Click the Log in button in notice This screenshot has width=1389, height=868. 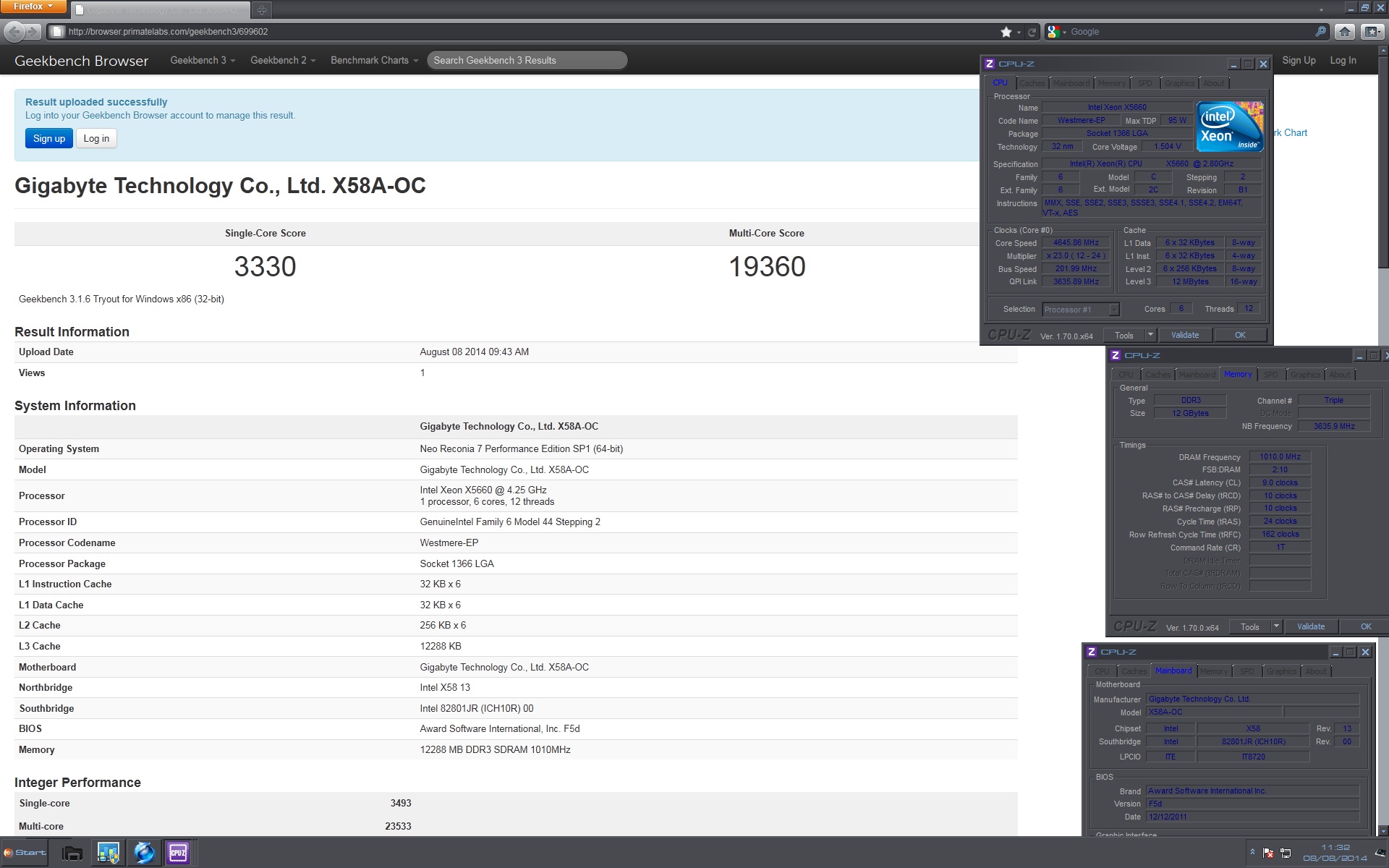[96, 138]
